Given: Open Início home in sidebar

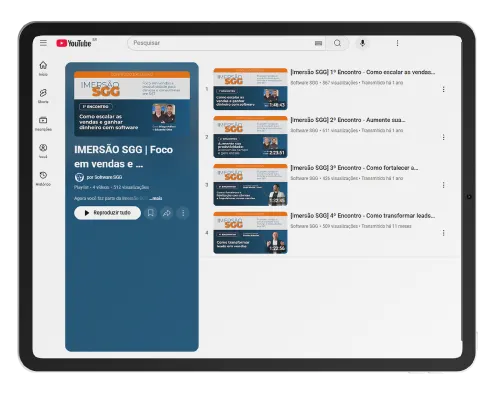Looking at the screenshot, I should (43, 68).
